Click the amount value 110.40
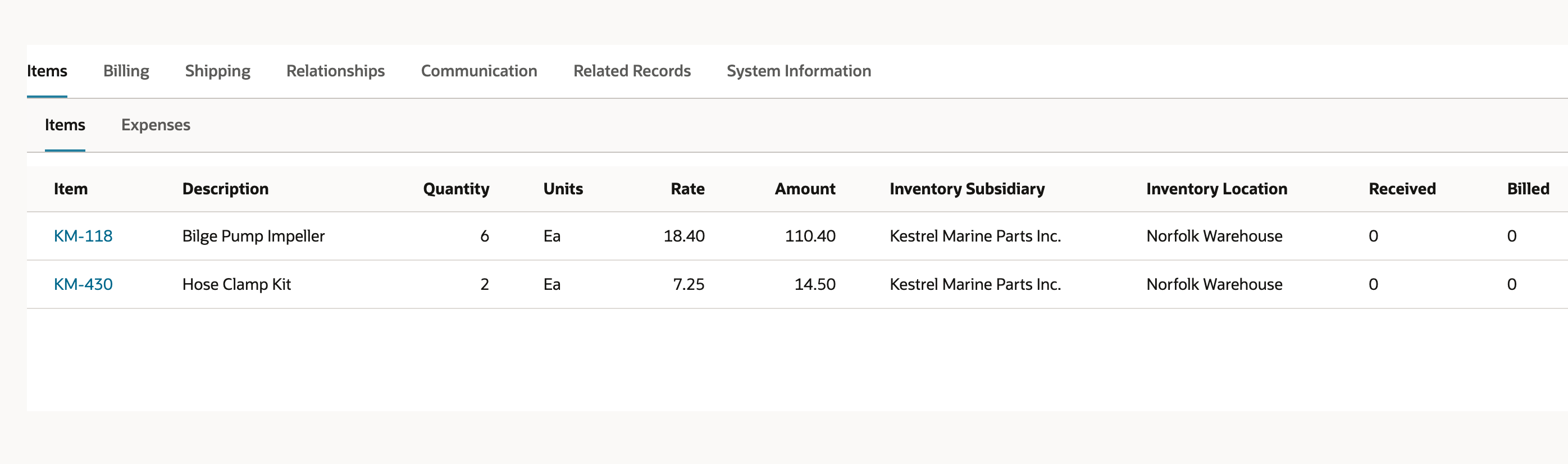The height and width of the screenshot is (464, 1568). [810, 236]
